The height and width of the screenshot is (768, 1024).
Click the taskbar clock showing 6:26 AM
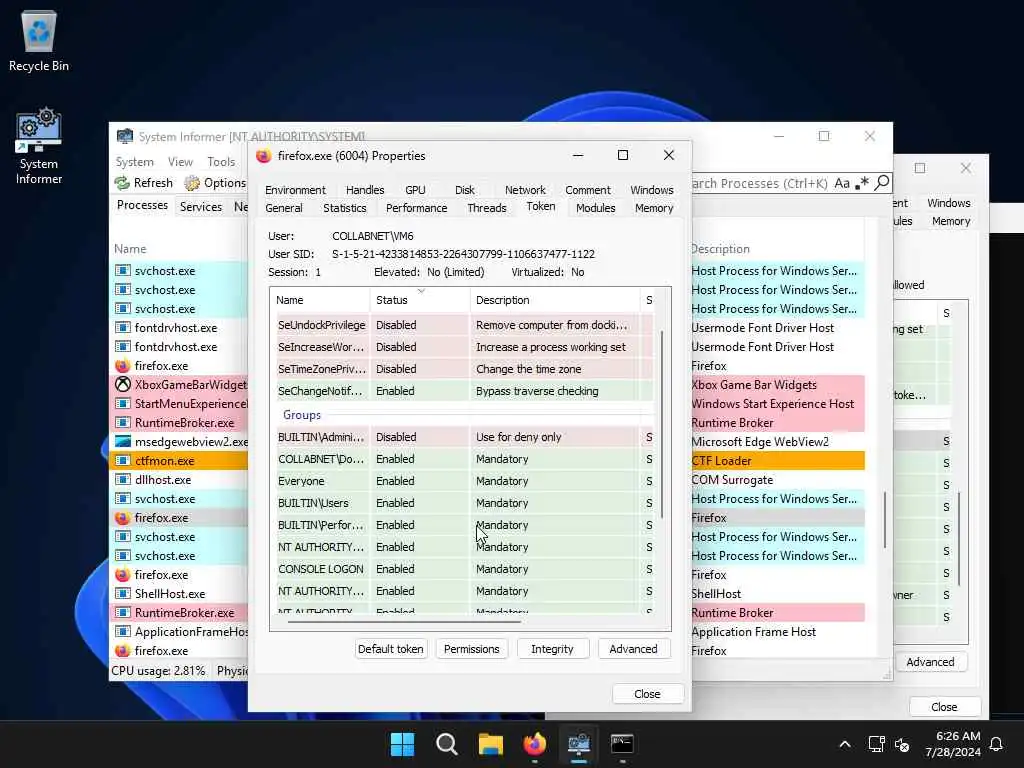tap(953, 744)
